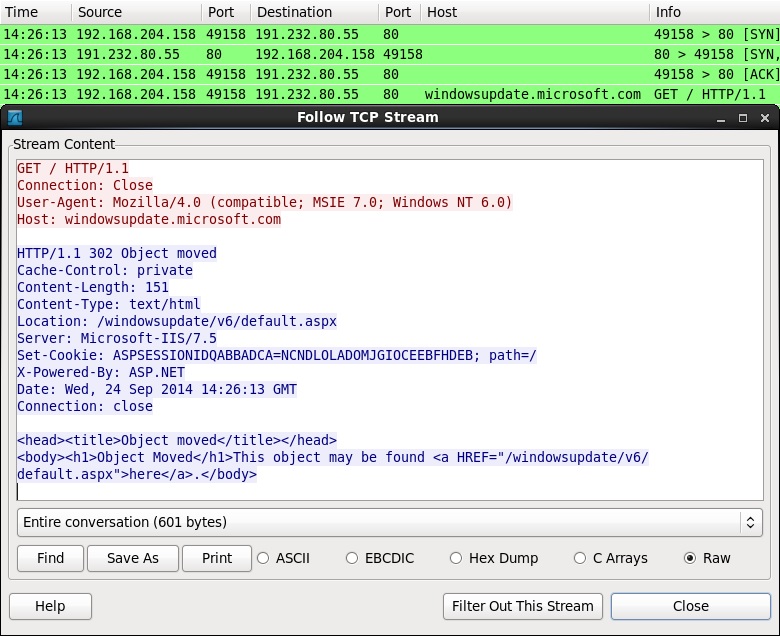Click the 'Content-Length: 151' line
The width and height of the screenshot is (780, 636).
click(93, 287)
